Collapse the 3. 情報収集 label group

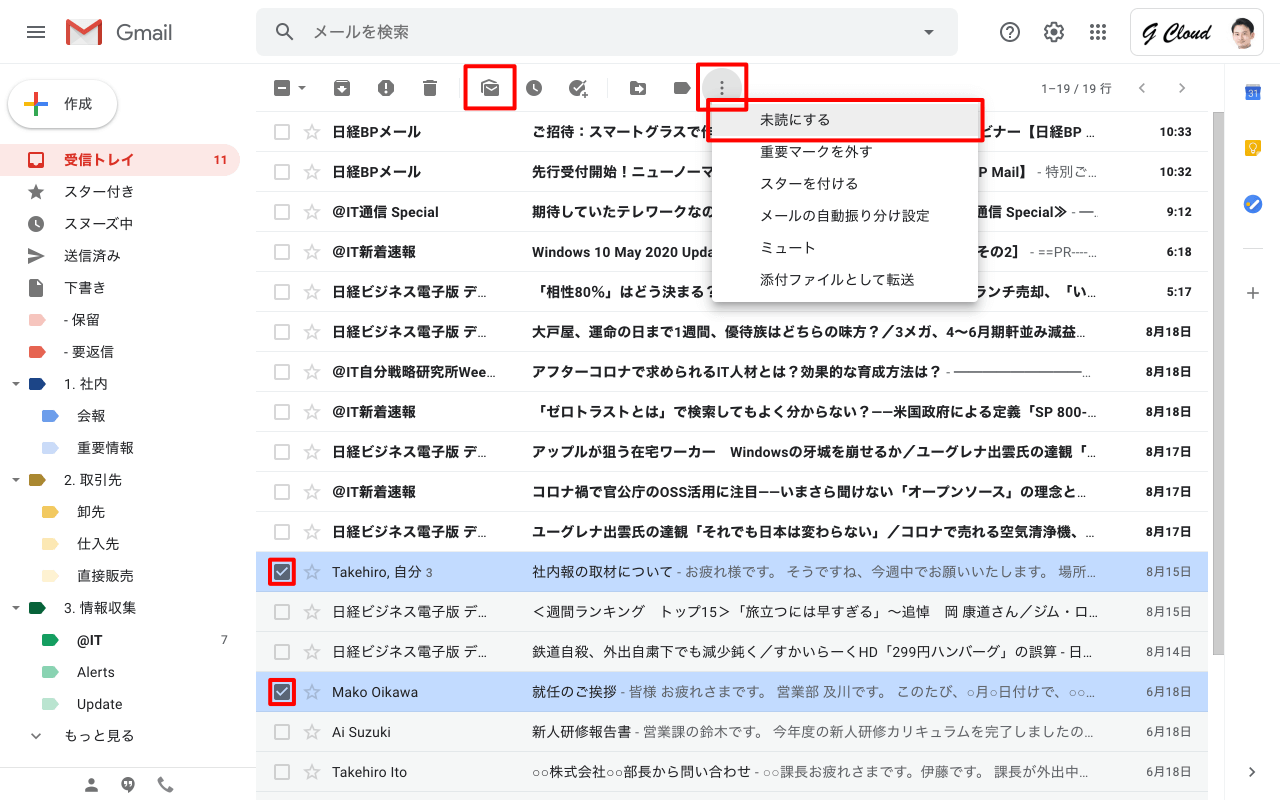click(x=15, y=608)
